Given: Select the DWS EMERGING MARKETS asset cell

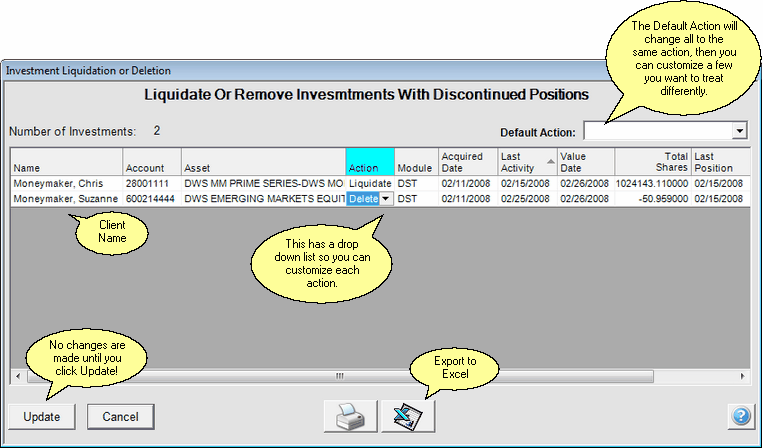Looking at the screenshot, I should coord(263,199).
